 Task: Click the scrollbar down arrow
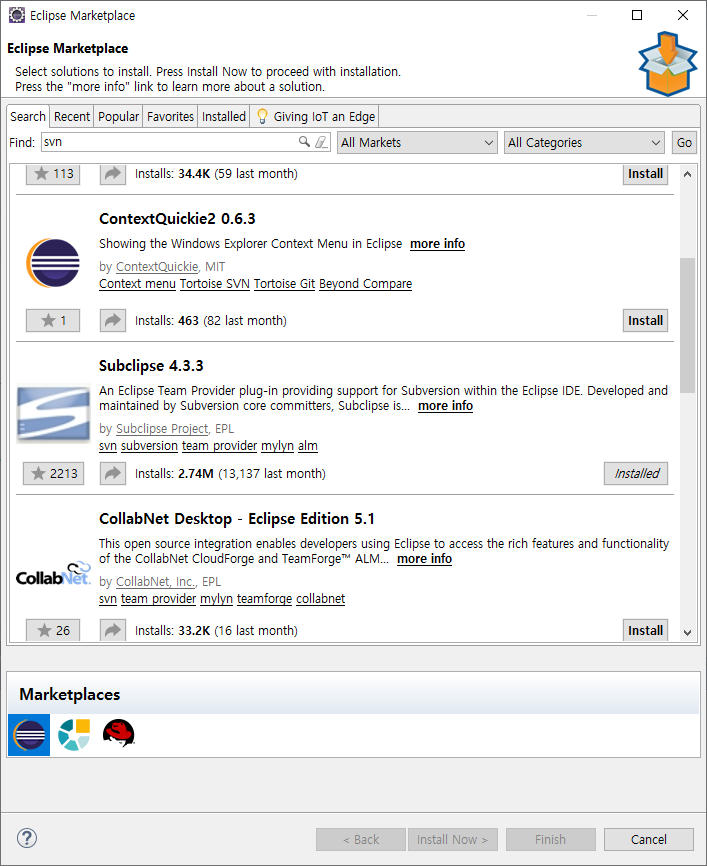(x=687, y=633)
